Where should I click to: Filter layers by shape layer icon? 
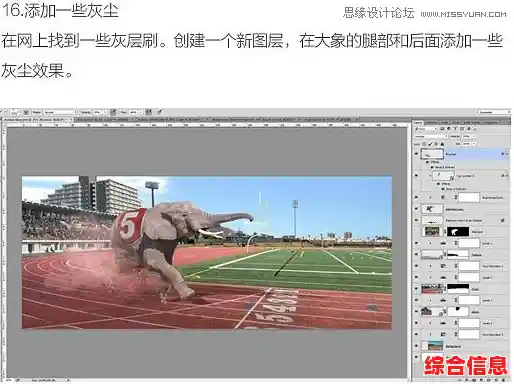click(462, 129)
